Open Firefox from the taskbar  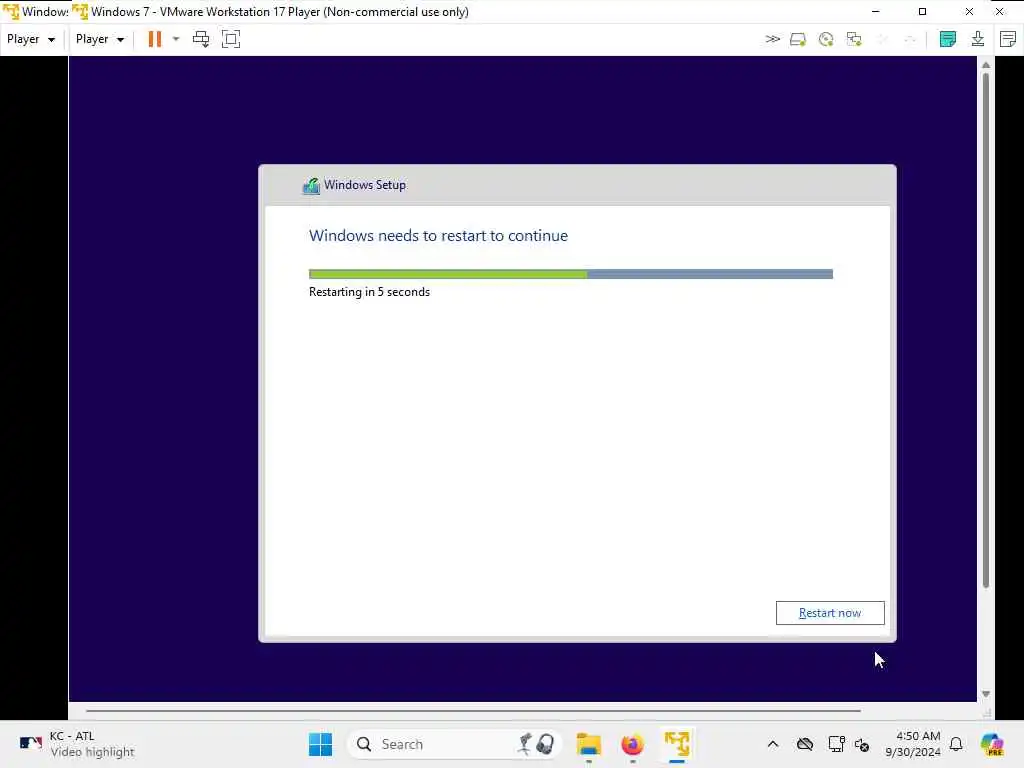pos(632,744)
